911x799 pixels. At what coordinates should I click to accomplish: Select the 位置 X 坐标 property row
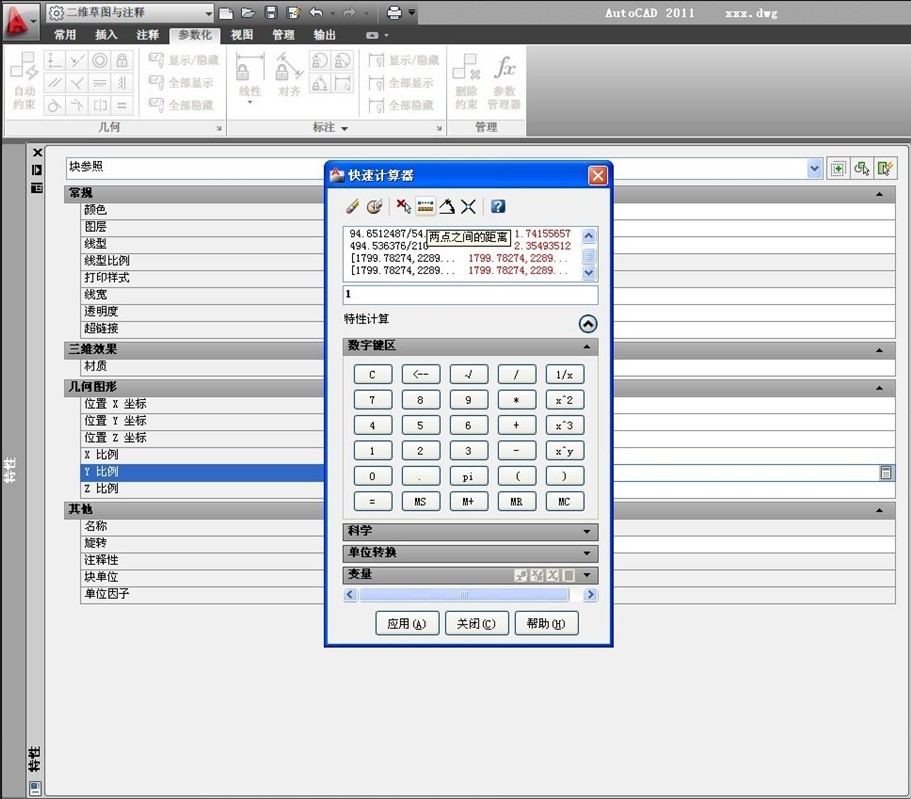pyautogui.click(x=488, y=404)
